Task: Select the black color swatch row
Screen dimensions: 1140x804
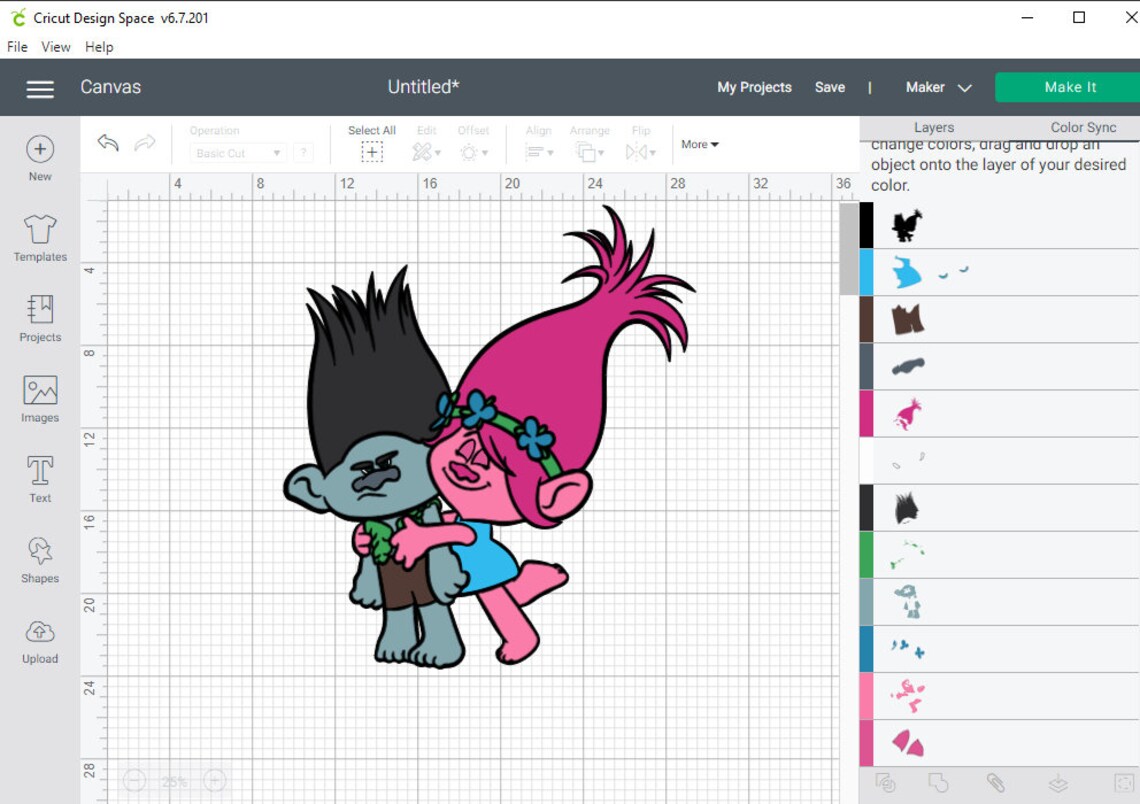Action: tap(1000, 225)
